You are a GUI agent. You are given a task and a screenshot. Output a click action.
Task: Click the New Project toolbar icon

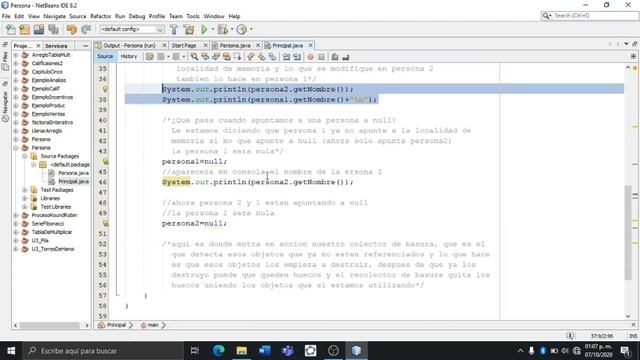(x=25, y=29)
